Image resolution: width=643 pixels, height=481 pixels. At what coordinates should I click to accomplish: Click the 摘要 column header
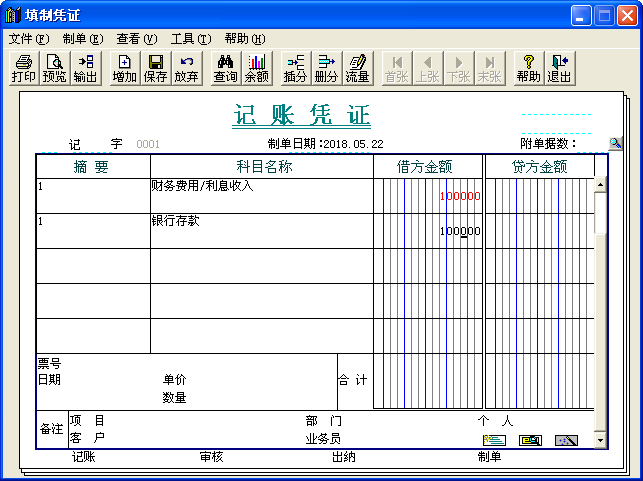pyautogui.click(x=91, y=167)
